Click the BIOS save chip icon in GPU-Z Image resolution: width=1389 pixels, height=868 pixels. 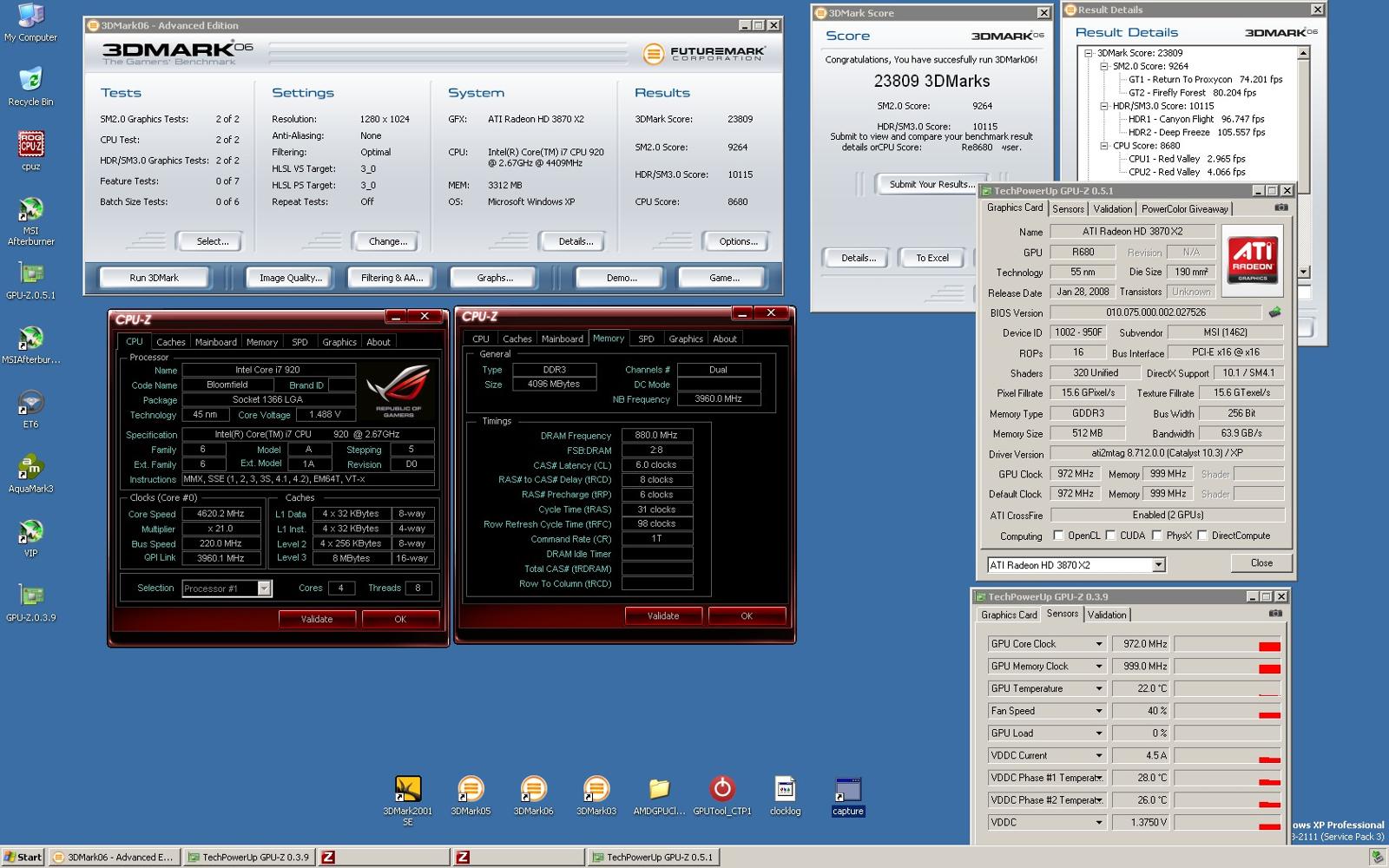click(1274, 312)
